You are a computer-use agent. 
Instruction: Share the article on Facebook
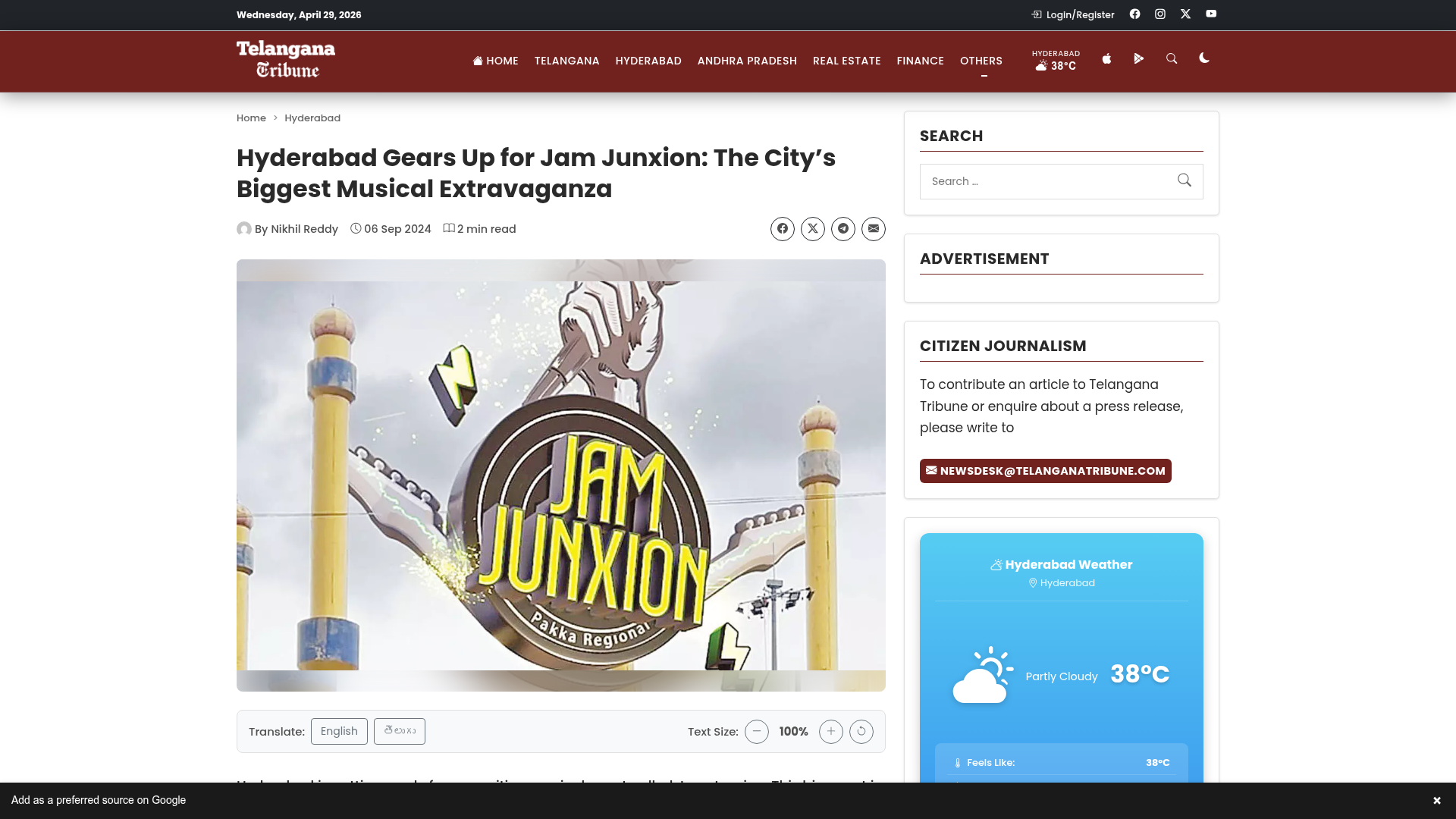coord(783,228)
